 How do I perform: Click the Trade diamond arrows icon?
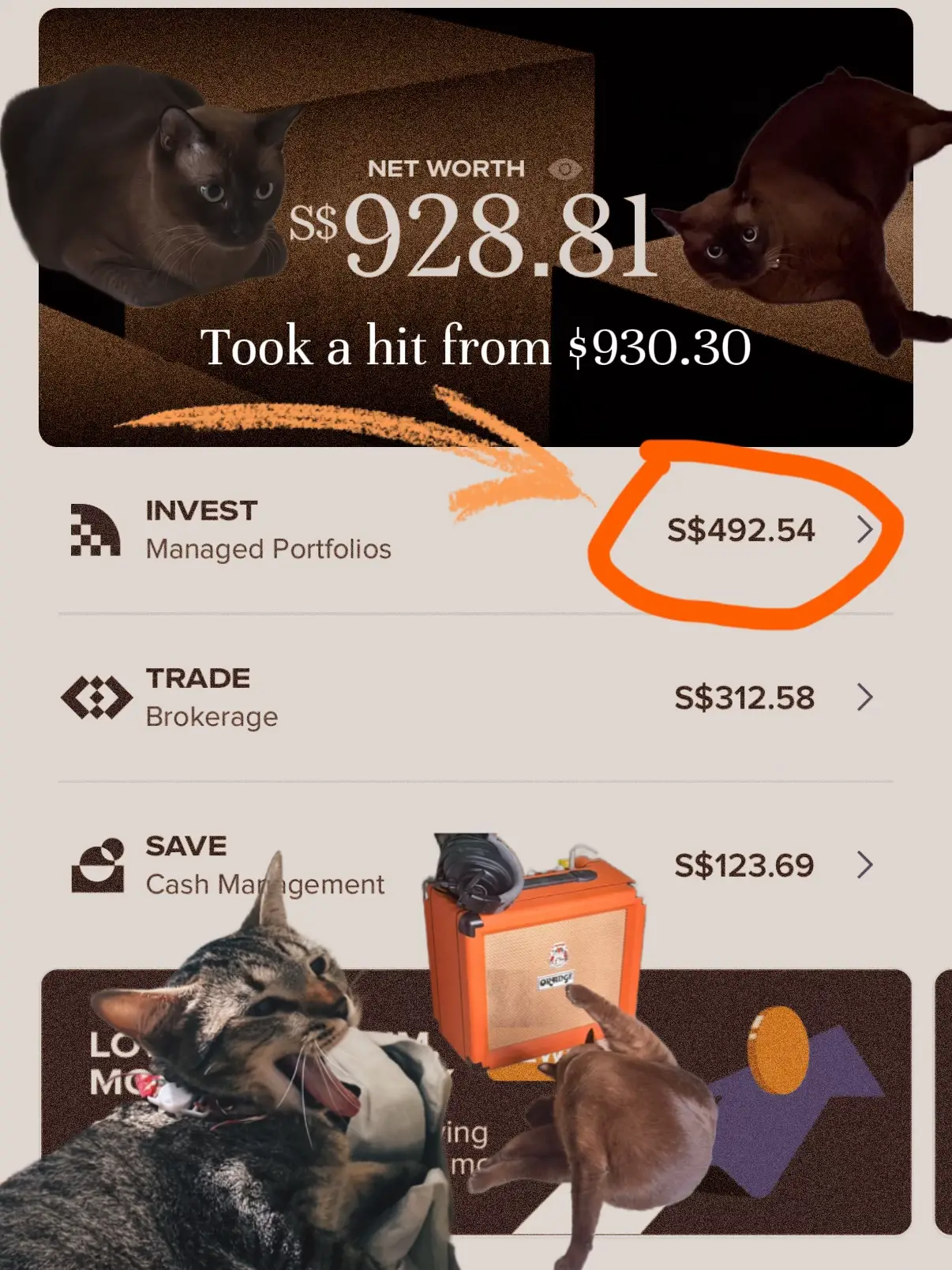point(96,698)
